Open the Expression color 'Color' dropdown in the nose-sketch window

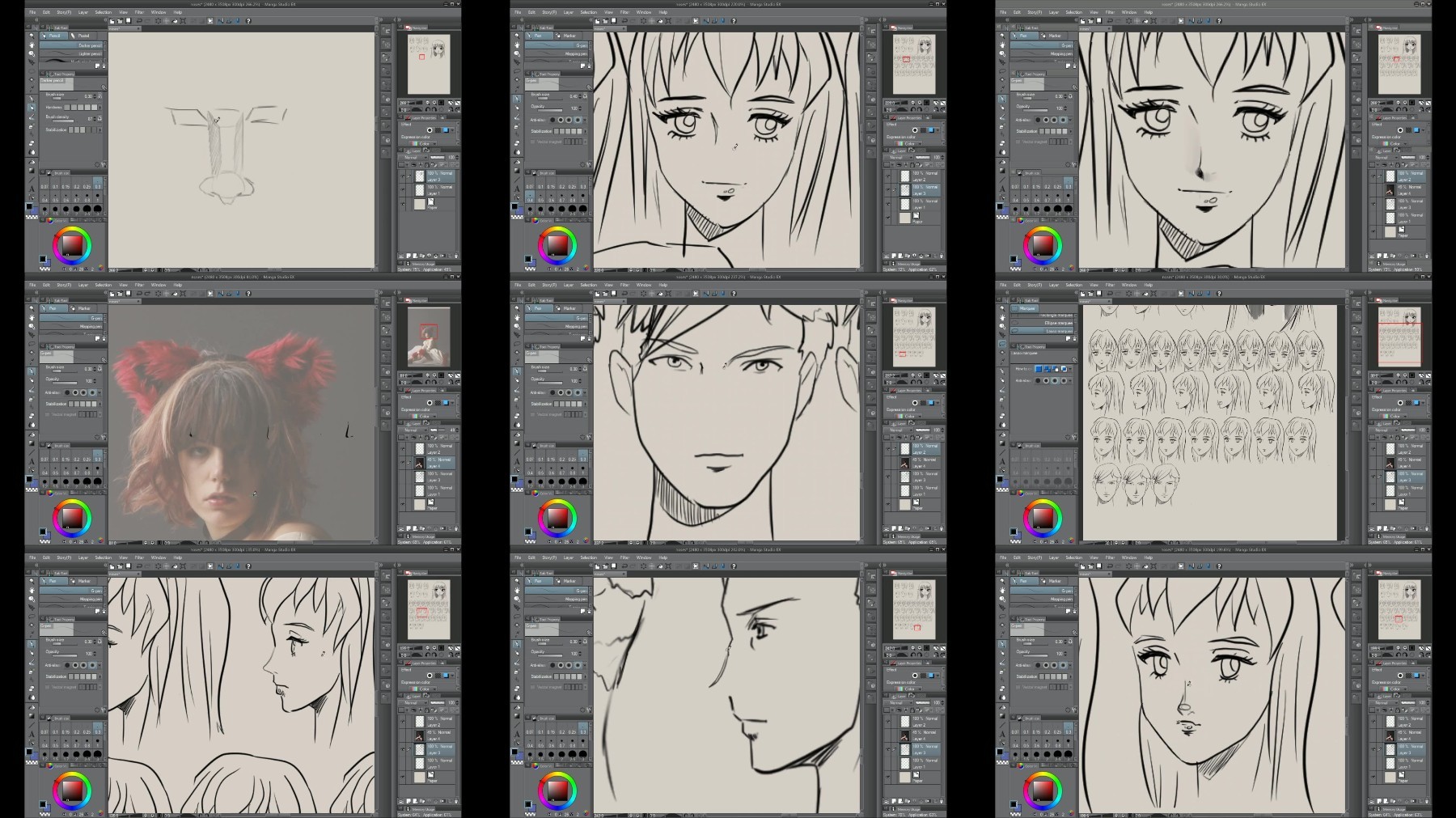(x=422, y=143)
